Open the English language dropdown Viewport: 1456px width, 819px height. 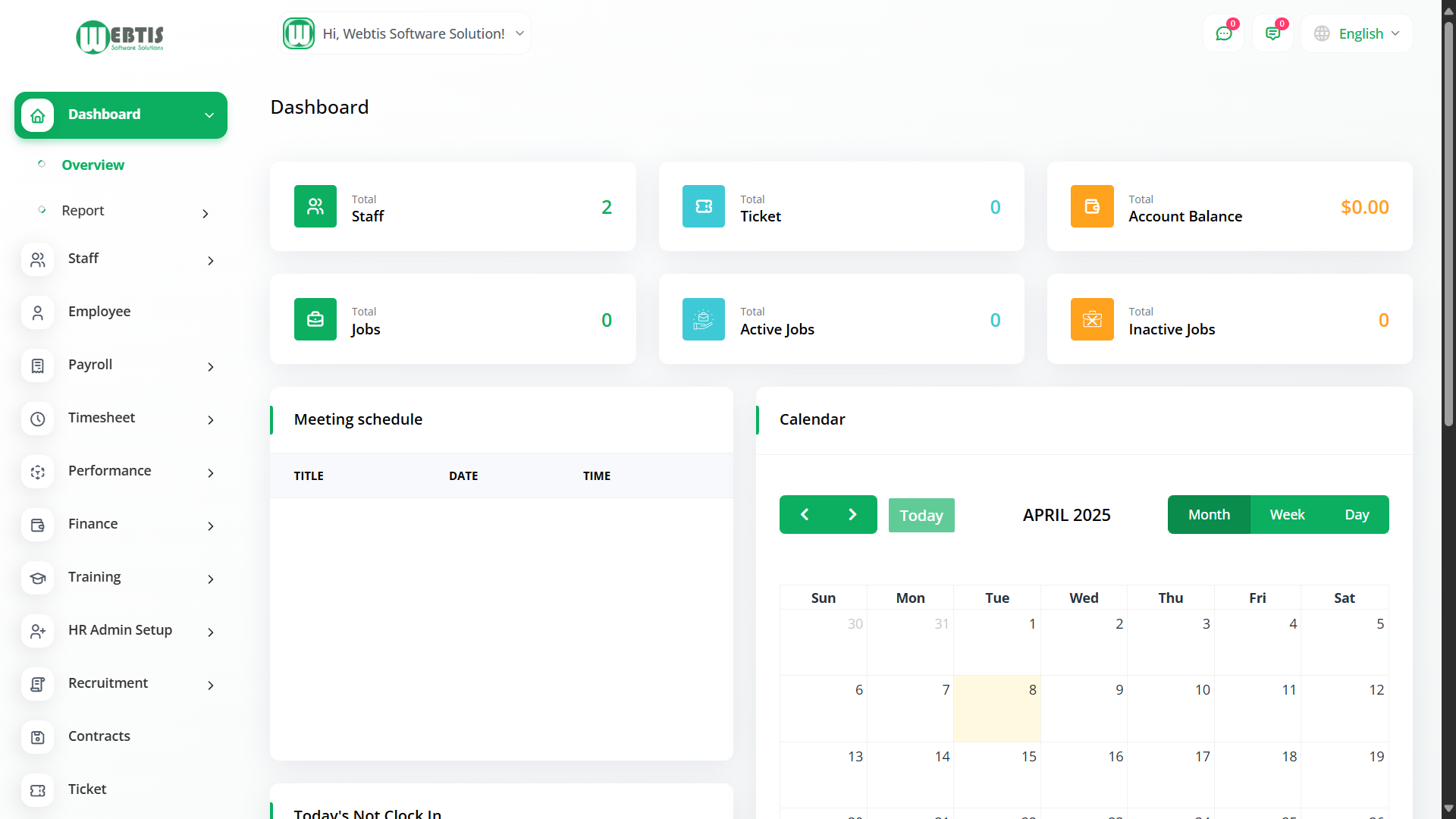pos(1360,34)
